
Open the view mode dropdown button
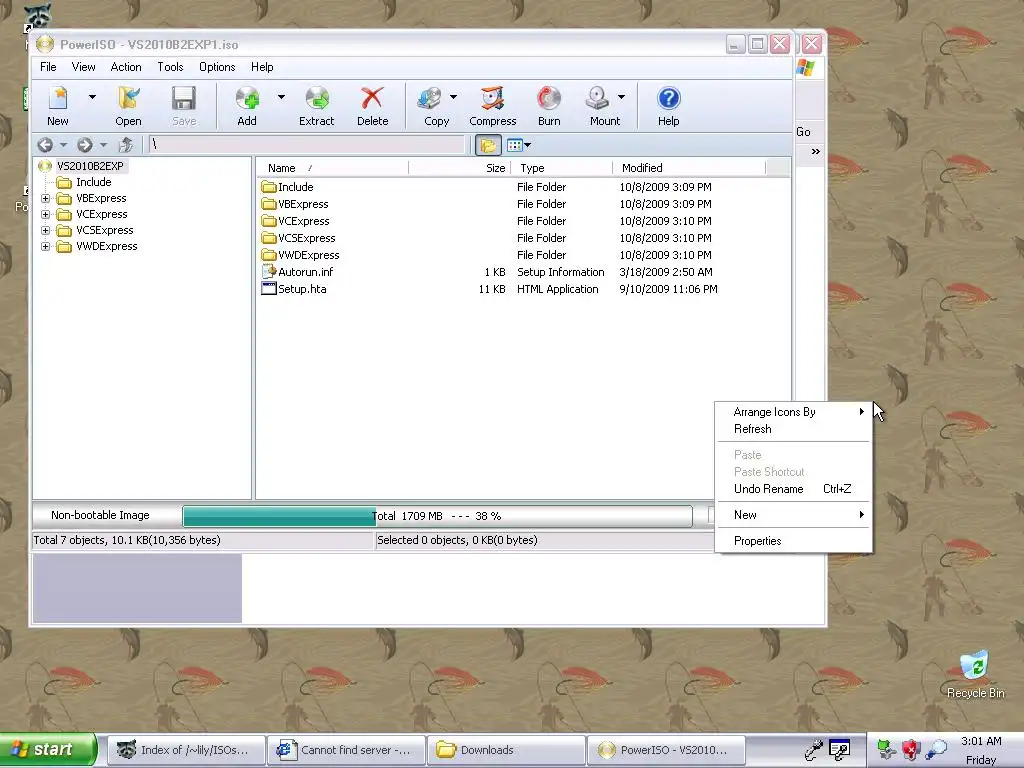pyautogui.click(x=519, y=145)
